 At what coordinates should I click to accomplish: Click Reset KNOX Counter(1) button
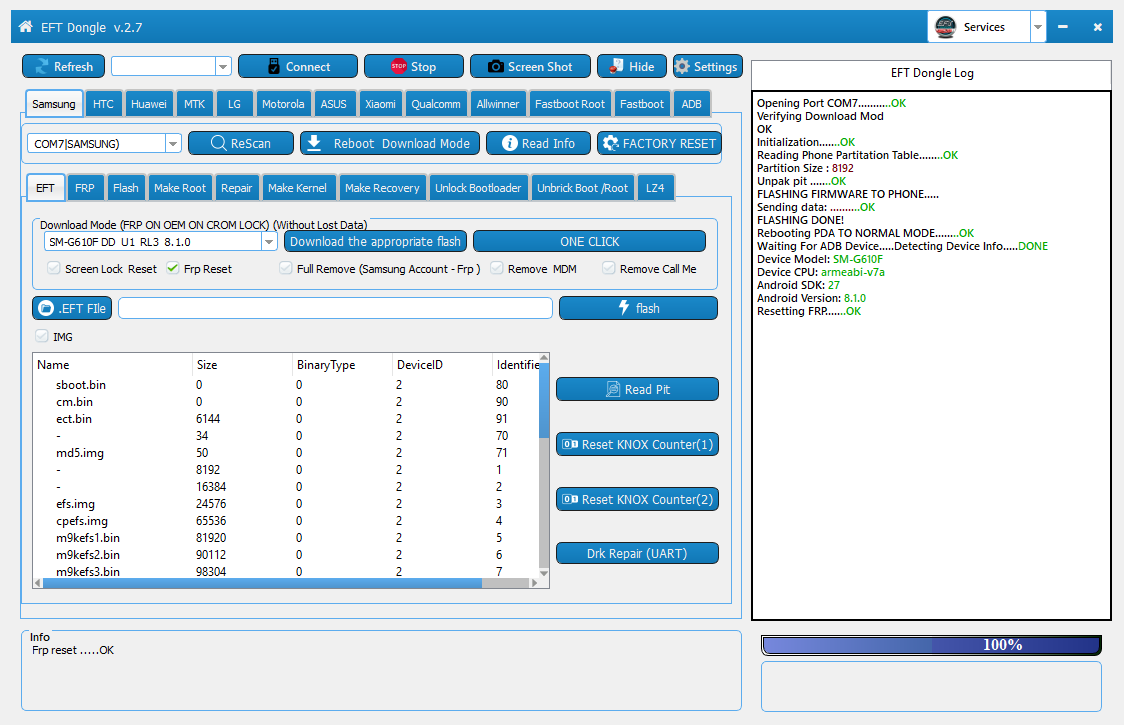click(x=637, y=444)
